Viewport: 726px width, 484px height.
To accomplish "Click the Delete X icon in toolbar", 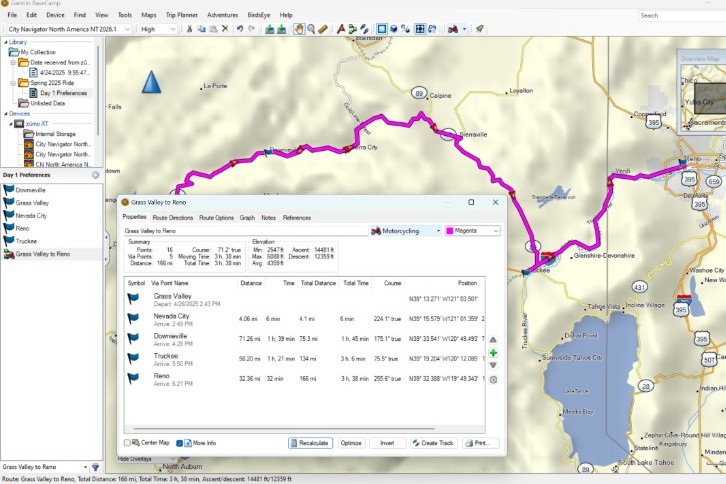I will point(225,29).
